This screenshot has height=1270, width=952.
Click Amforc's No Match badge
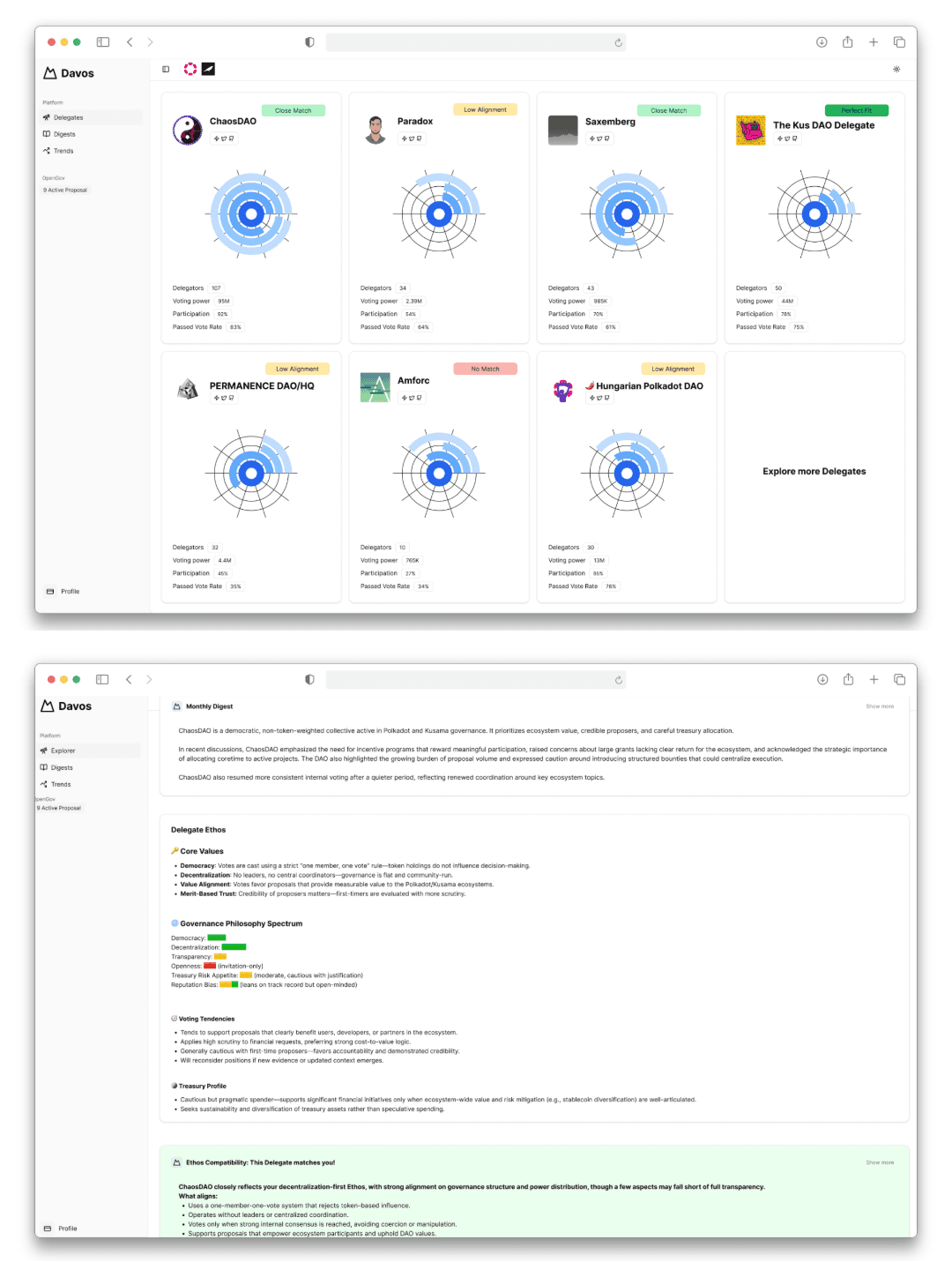pyautogui.click(x=485, y=369)
